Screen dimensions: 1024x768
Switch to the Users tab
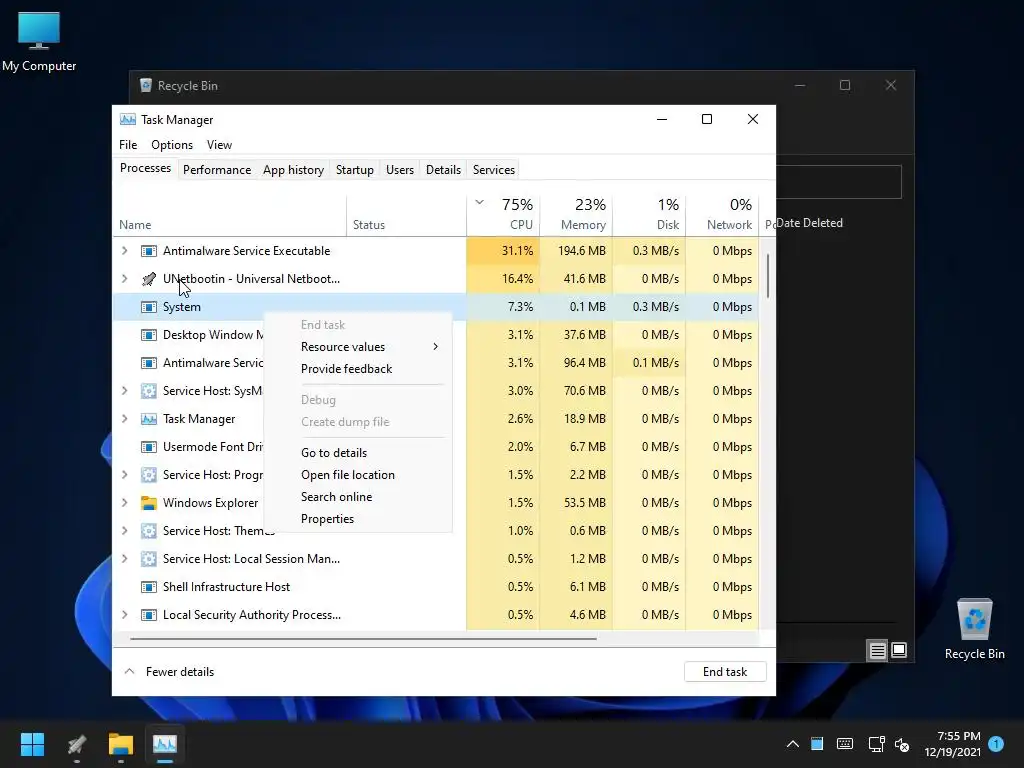[x=400, y=170]
